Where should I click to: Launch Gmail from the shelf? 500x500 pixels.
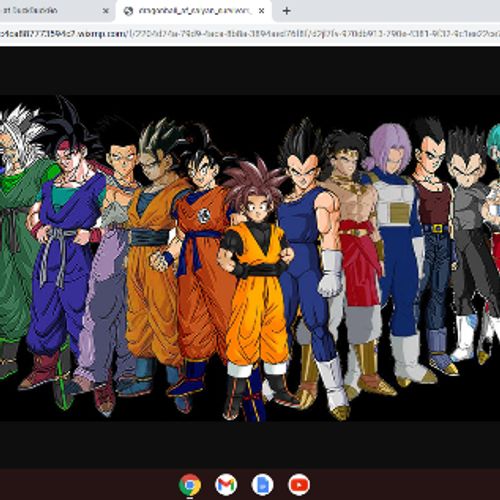[226, 485]
